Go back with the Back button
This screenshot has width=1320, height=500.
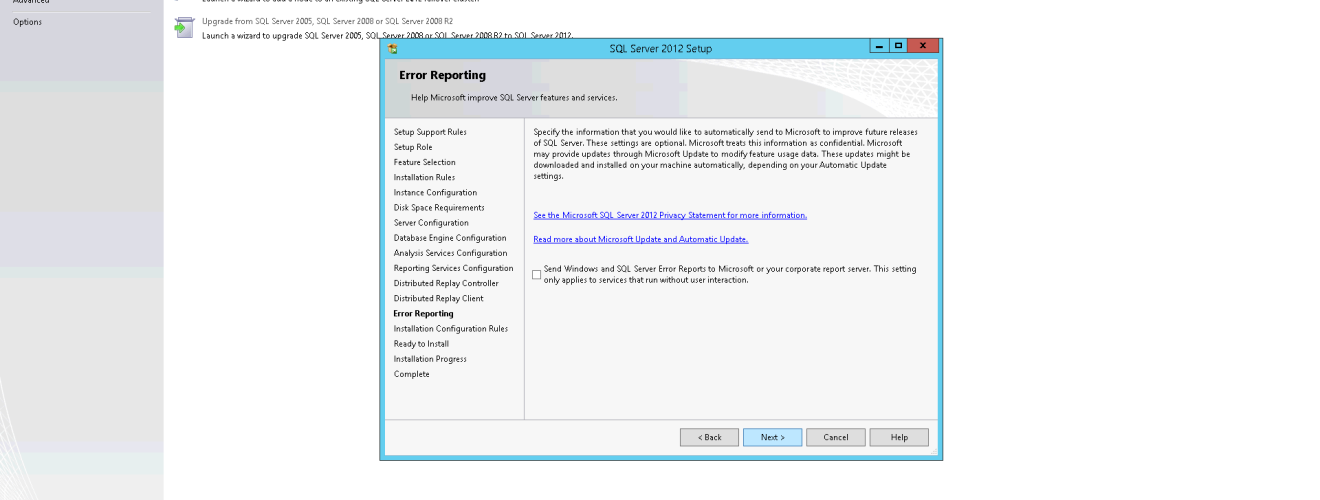click(x=709, y=437)
